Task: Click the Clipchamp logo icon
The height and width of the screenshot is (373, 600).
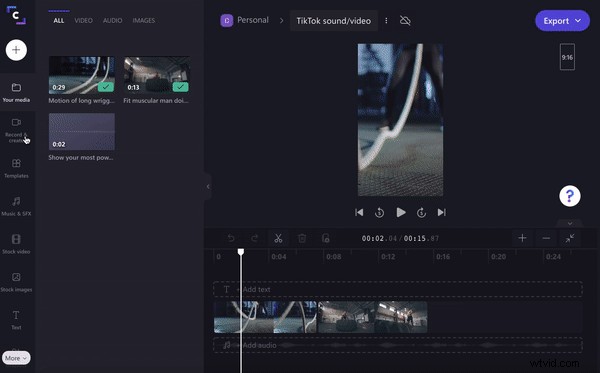Action: [x=16, y=15]
